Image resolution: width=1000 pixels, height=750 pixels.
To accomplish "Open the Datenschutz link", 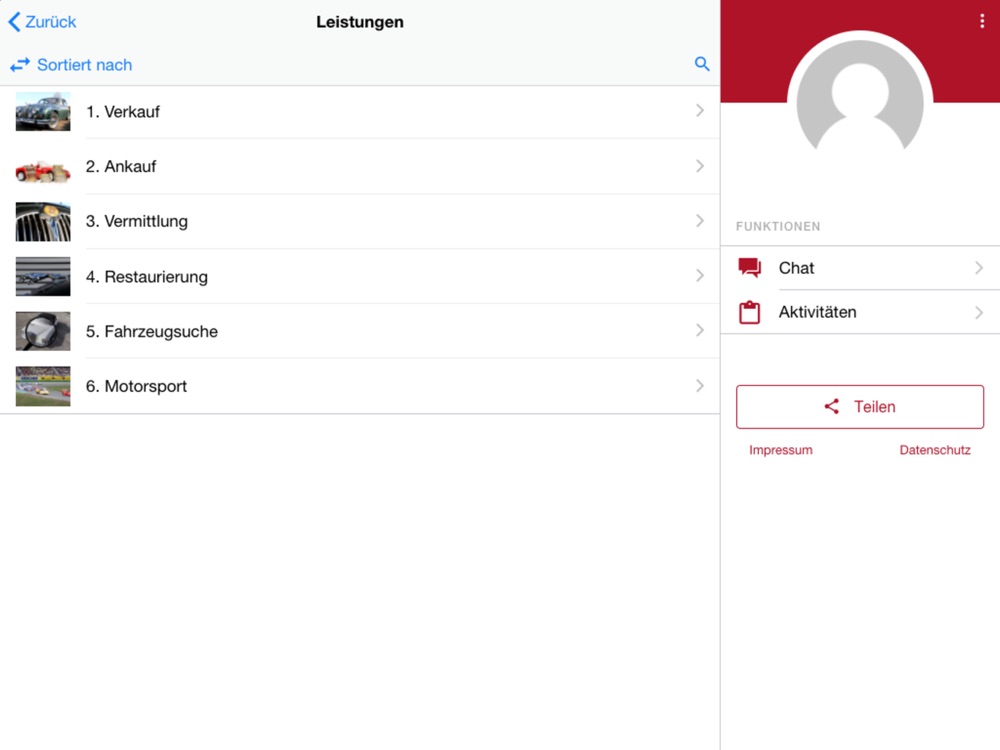I will (934, 450).
